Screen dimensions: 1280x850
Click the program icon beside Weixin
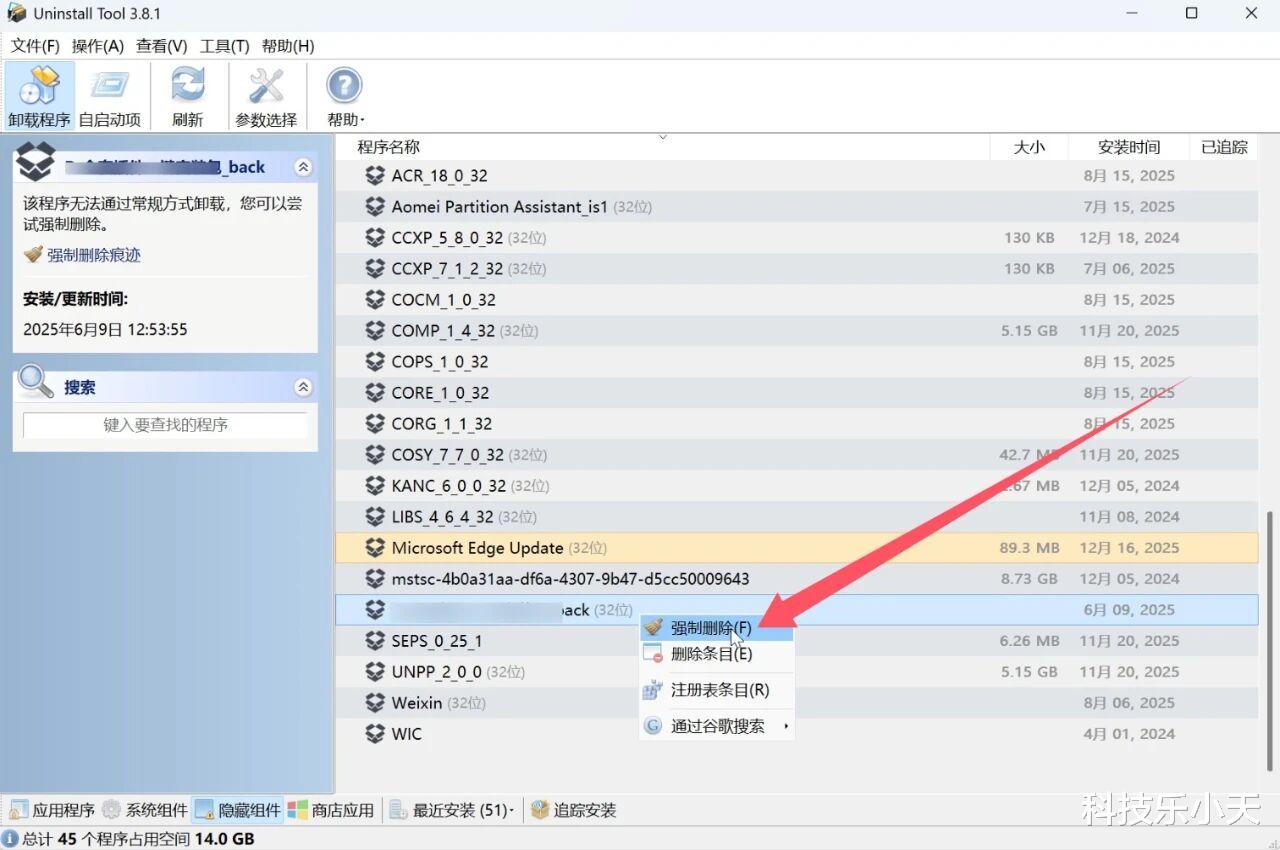click(375, 703)
